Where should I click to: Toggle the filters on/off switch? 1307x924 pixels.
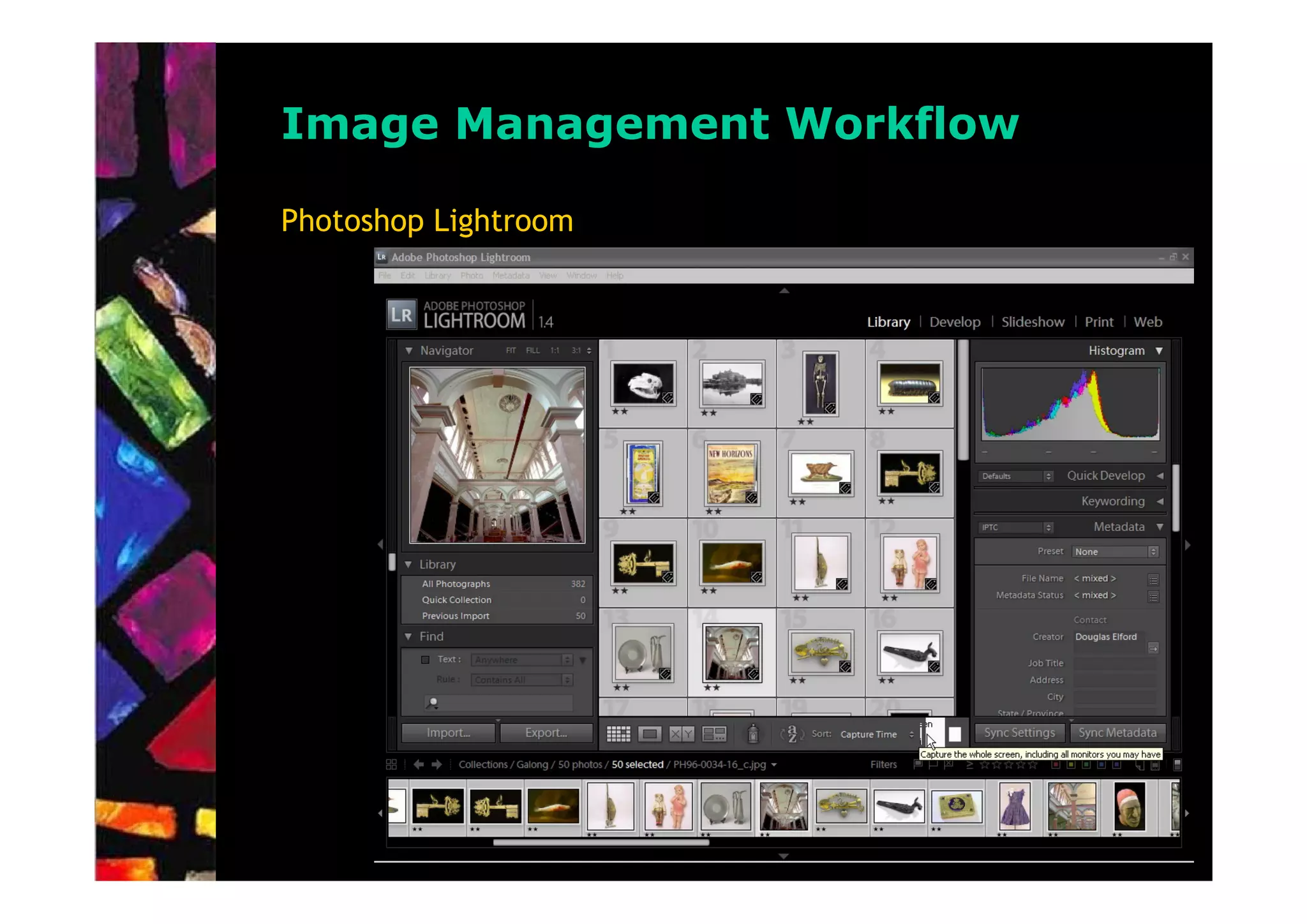(x=1177, y=764)
